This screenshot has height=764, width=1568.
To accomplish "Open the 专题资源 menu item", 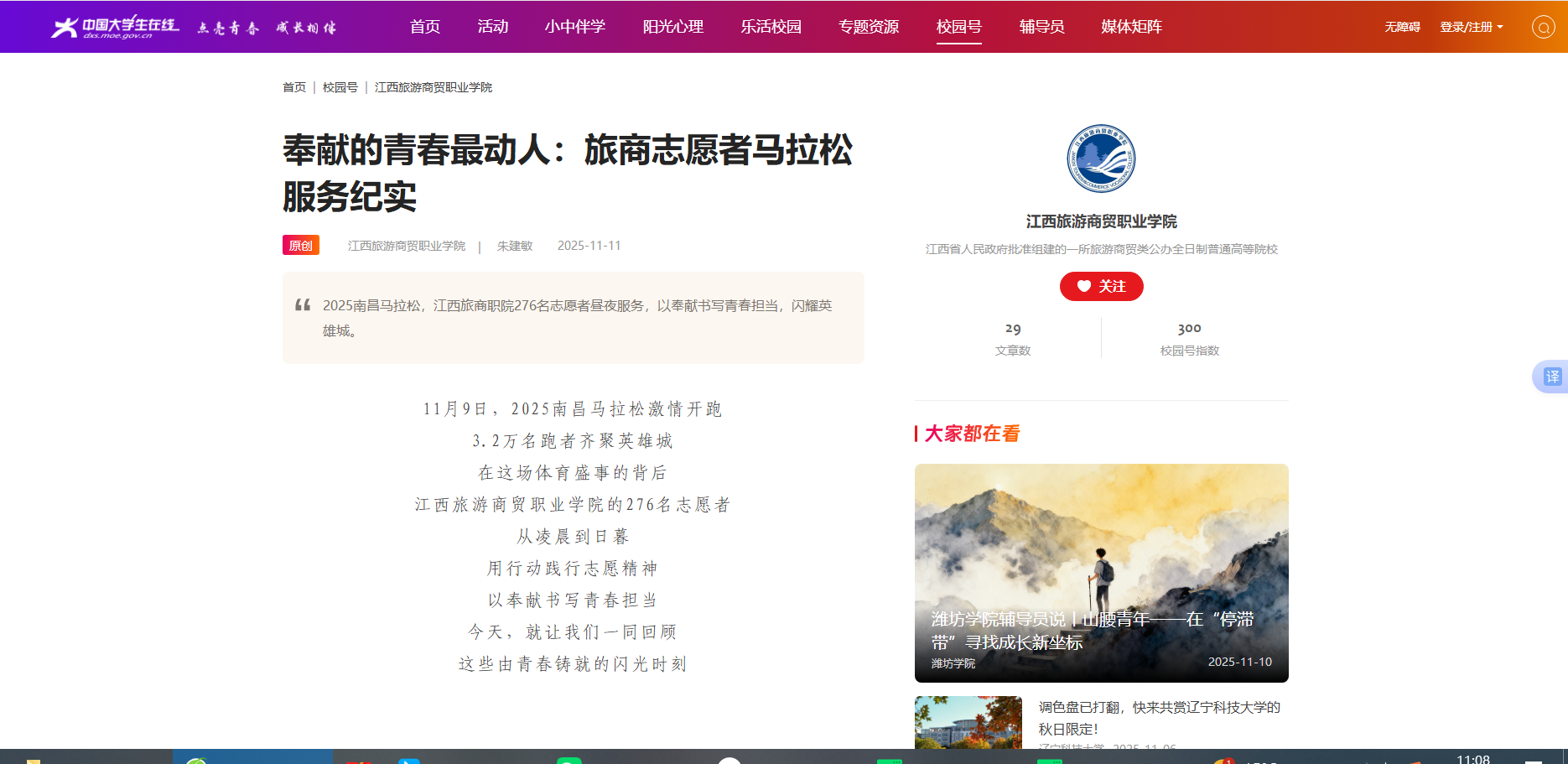I will 869,27.
